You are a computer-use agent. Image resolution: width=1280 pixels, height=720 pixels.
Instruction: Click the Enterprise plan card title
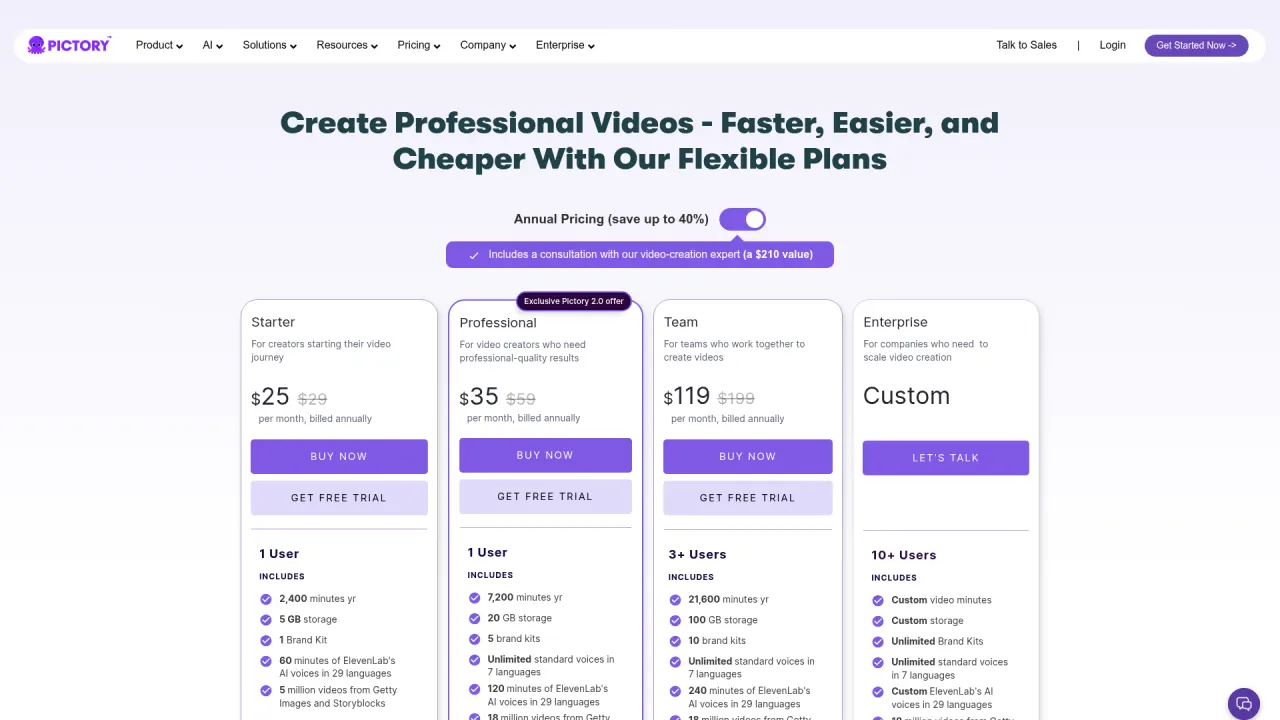895,322
